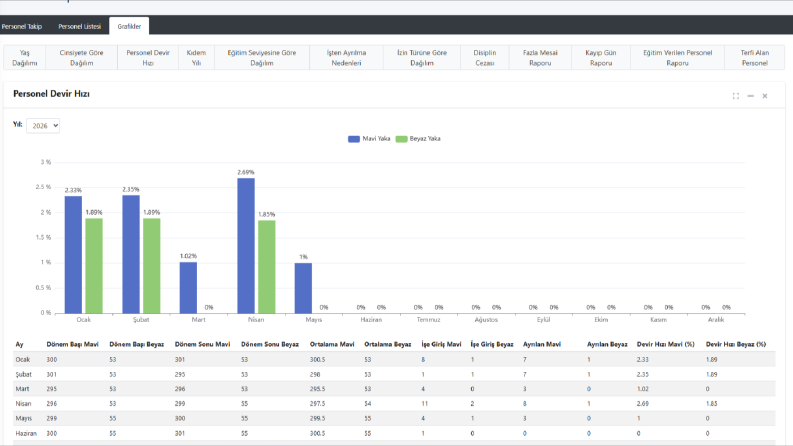Image resolution: width=793 pixels, height=446 pixels.
Task: Open the Kayıp Gün Raporu
Action: tap(601, 58)
